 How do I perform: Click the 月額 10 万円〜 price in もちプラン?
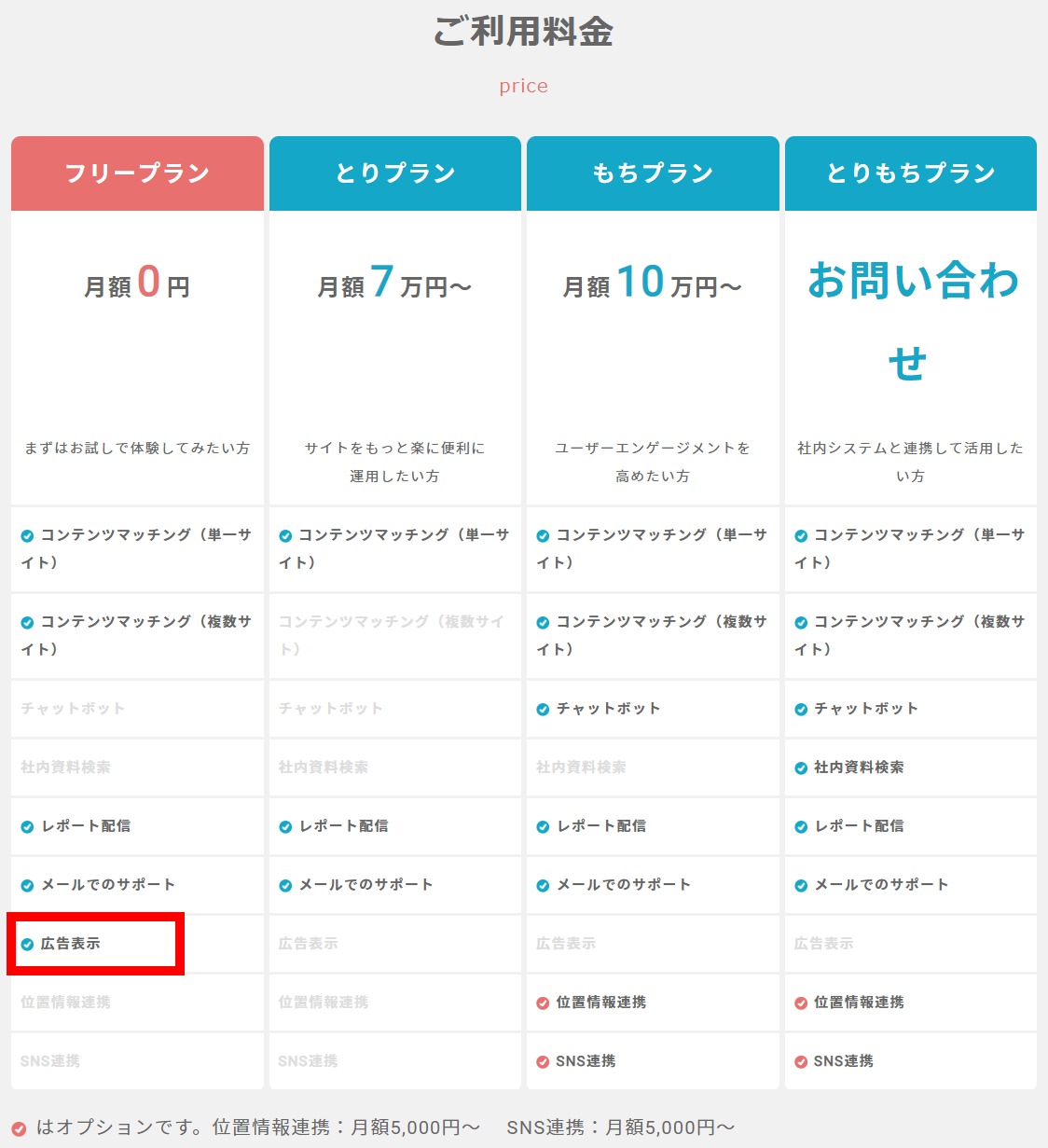[x=652, y=283]
